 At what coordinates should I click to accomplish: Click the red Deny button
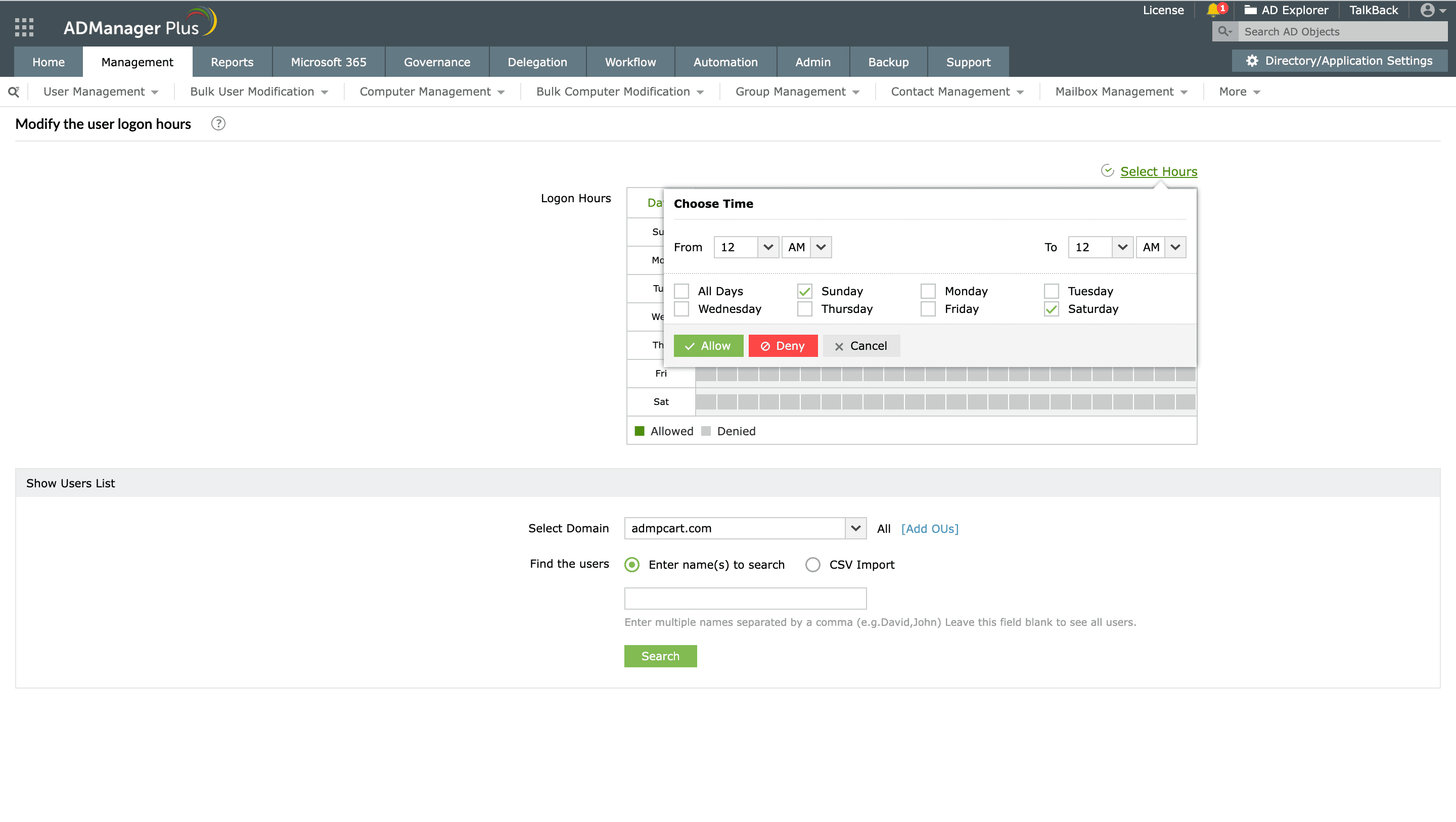[x=783, y=345]
